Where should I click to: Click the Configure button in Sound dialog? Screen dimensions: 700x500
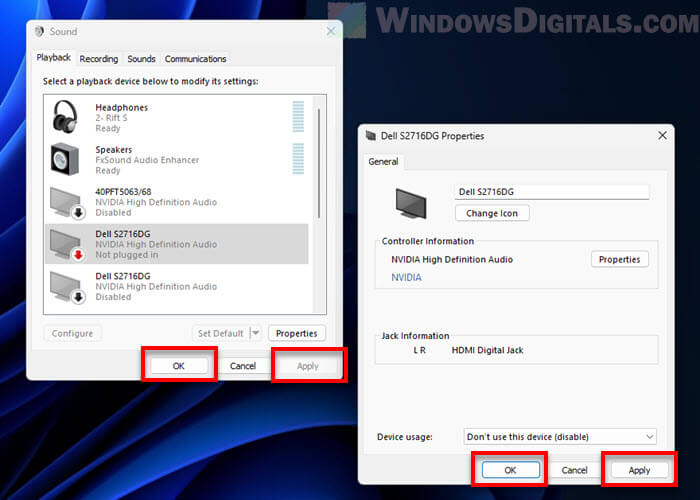72,333
